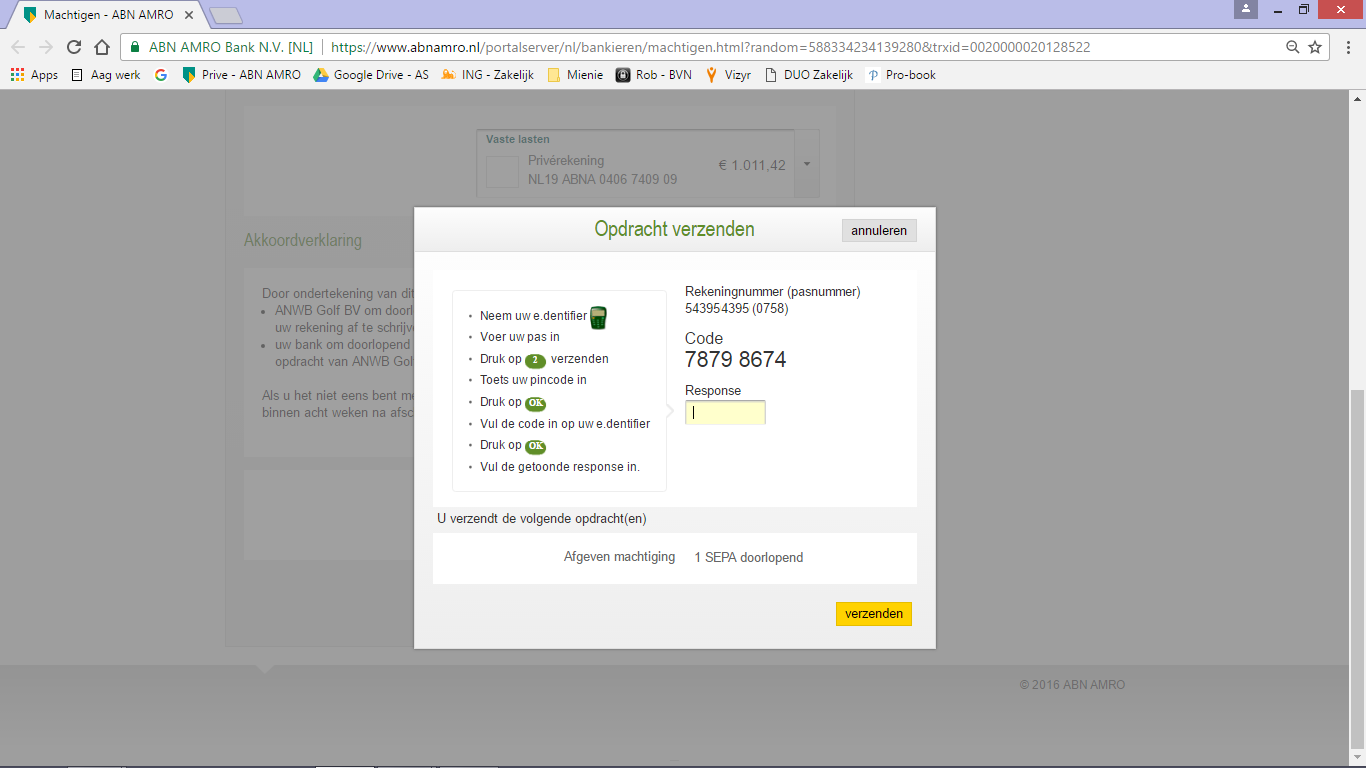Click the € 1.011,42 balance
The width and height of the screenshot is (1366, 770).
click(x=752, y=165)
